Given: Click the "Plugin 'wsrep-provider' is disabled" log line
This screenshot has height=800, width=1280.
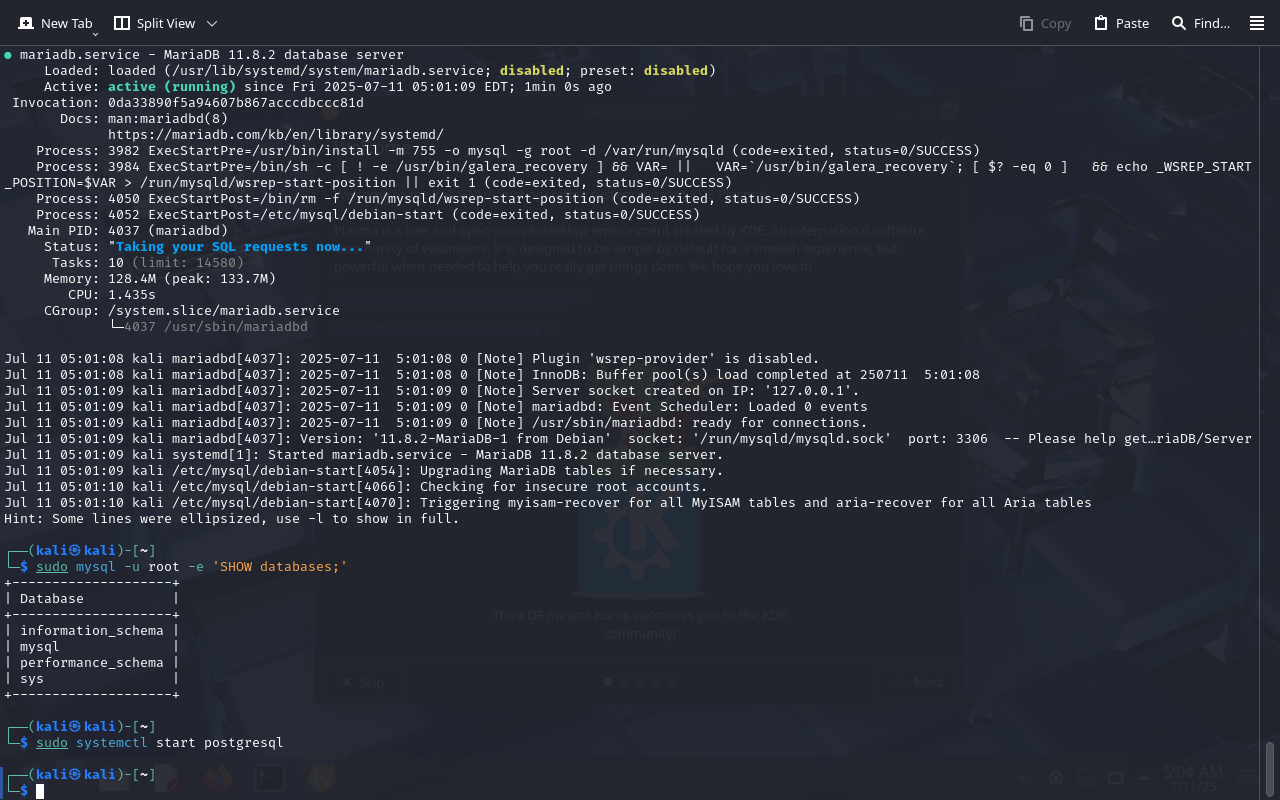Looking at the screenshot, I should click(x=412, y=359).
